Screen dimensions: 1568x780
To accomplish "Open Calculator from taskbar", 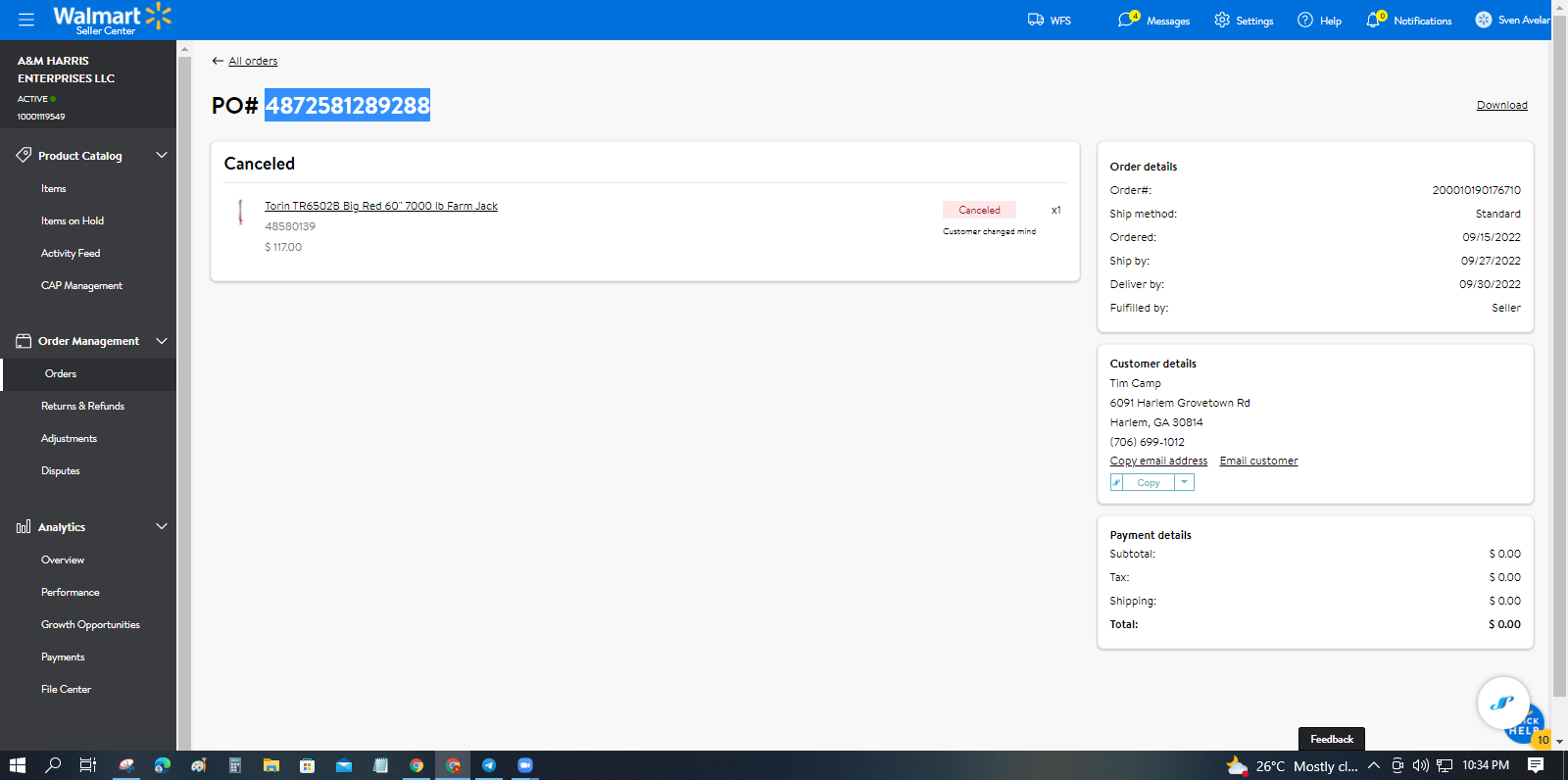I will (235, 765).
